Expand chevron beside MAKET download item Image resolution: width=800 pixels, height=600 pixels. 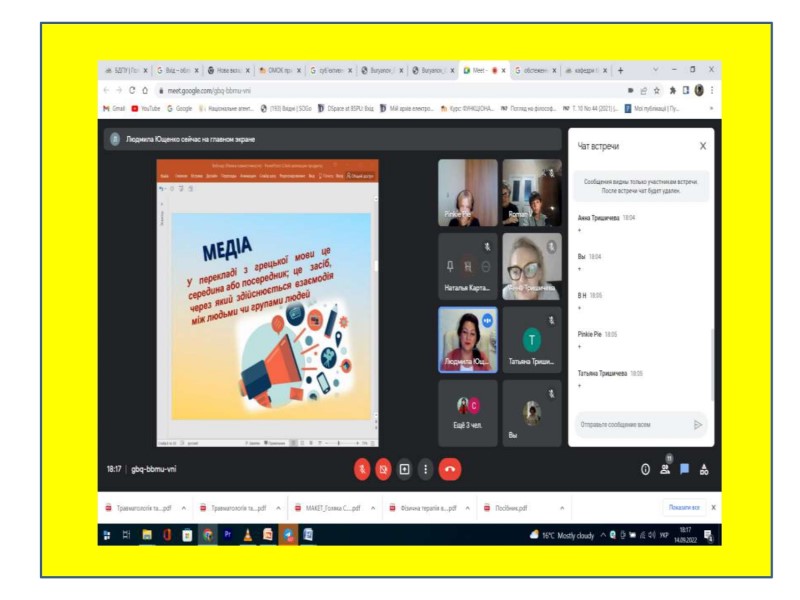coord(373,508)
